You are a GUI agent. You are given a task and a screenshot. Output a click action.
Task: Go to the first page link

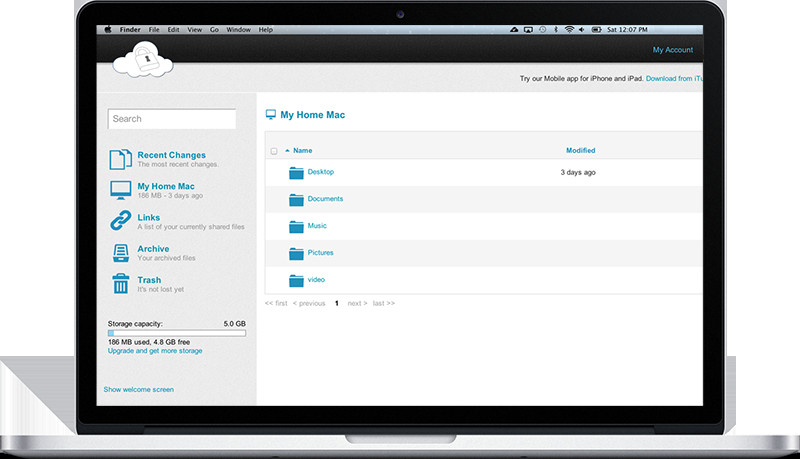point(276,303)
